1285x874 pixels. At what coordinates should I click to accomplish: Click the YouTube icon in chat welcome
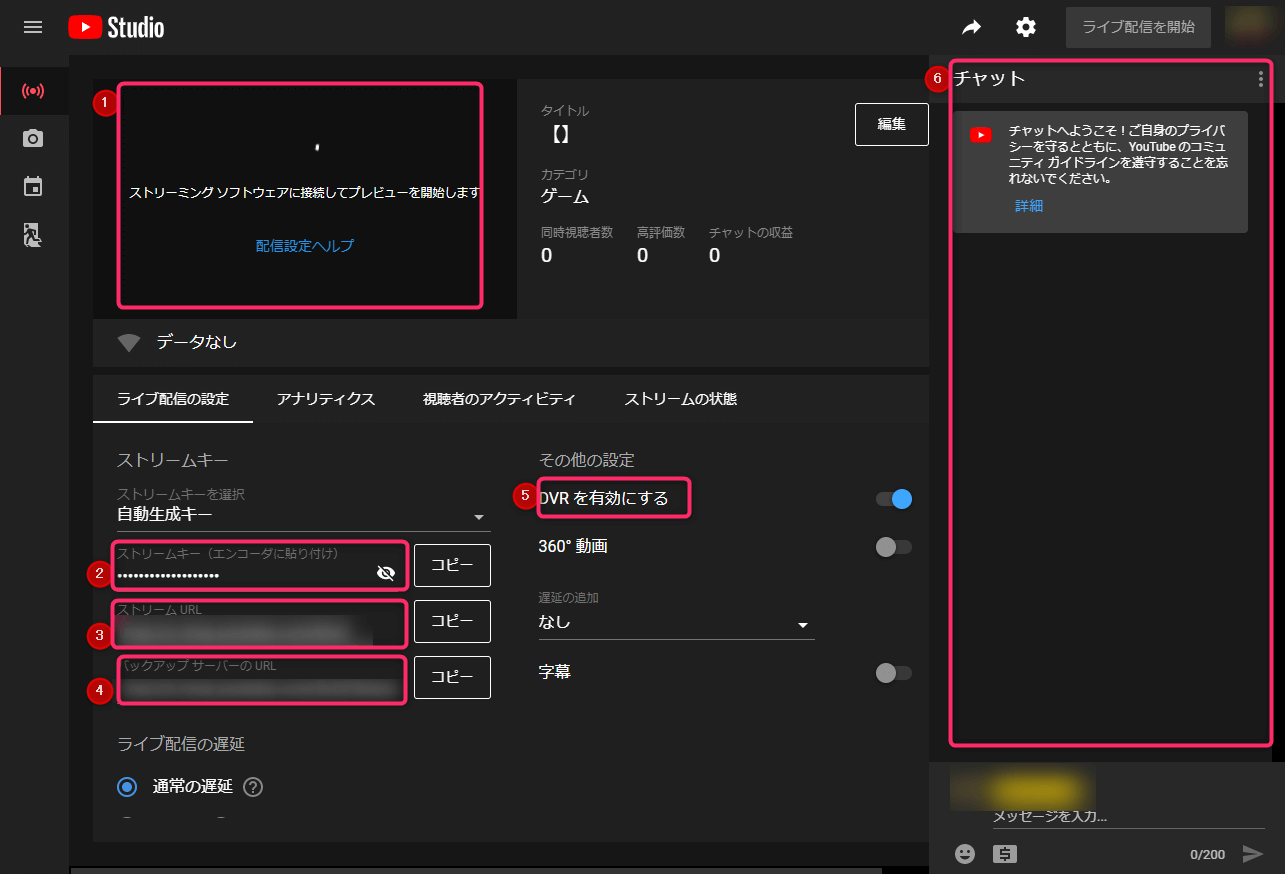point(981,135)
